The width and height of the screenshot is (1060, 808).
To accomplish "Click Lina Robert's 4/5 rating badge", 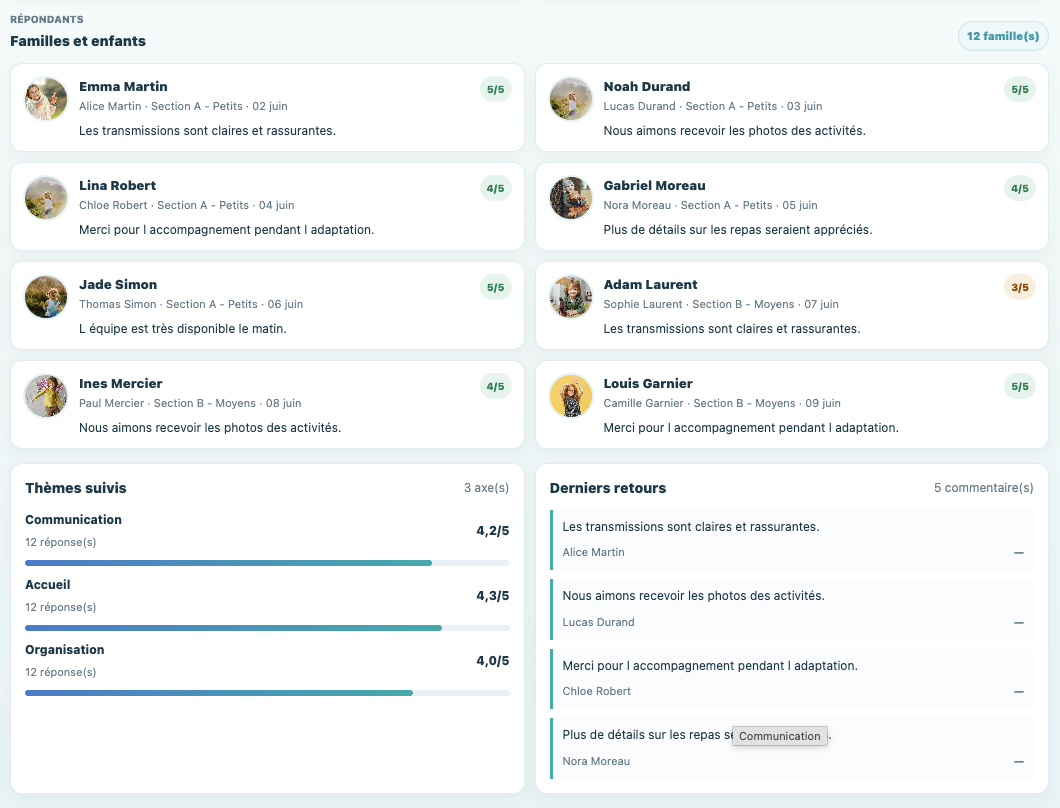I will click(496, 189).
